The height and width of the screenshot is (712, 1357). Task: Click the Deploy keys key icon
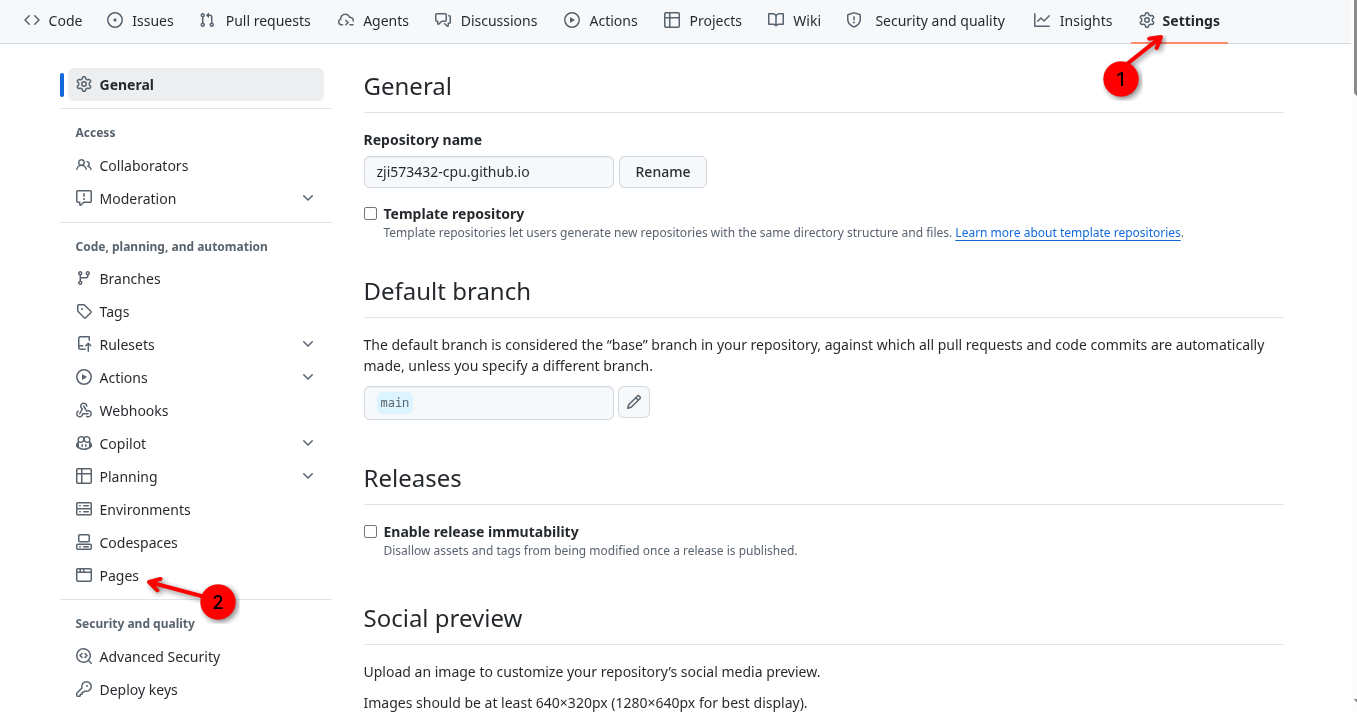(84, 690)
